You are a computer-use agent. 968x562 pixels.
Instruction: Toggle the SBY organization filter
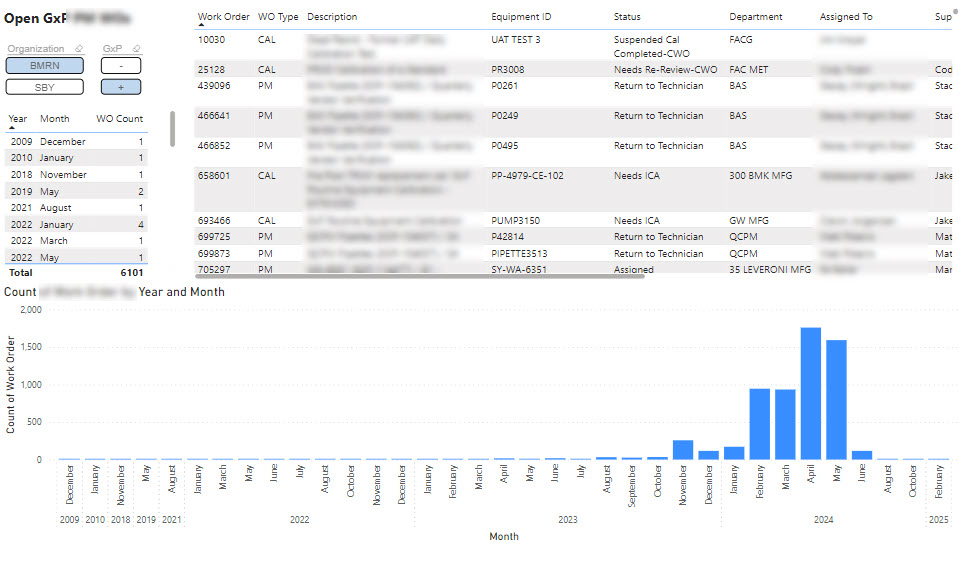(x=45, y=87)
